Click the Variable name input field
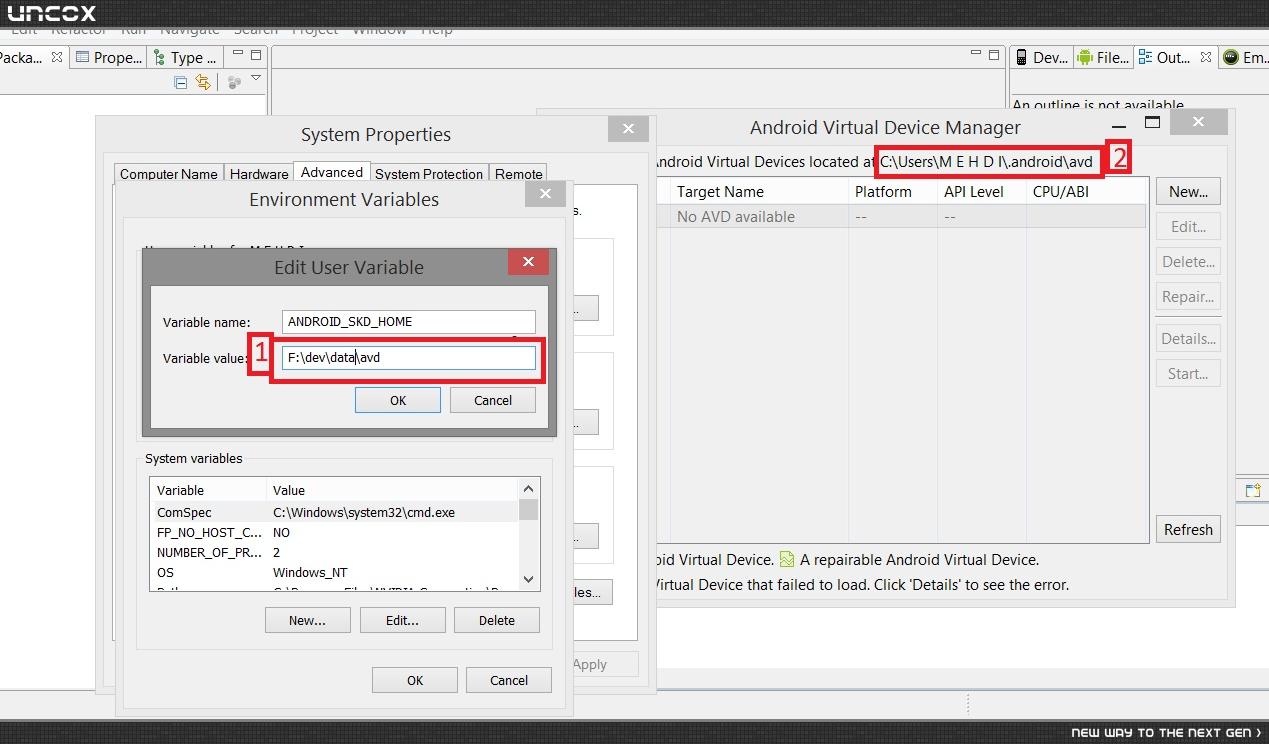 click(408, 321)
